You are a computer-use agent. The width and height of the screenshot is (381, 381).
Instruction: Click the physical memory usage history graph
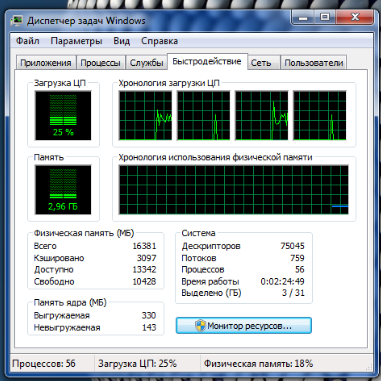click(234, 190)
